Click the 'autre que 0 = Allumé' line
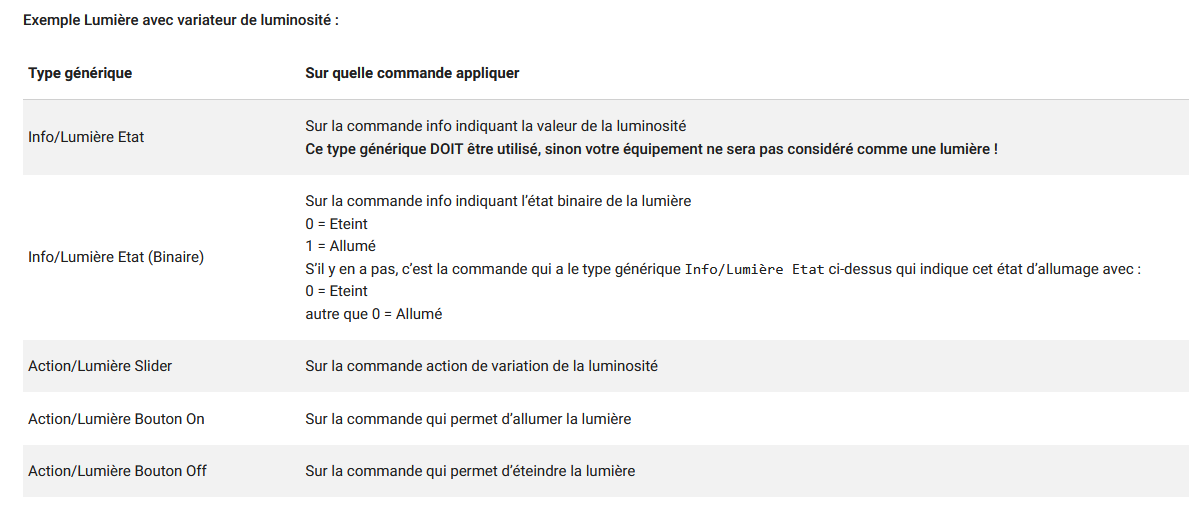The width and height of the screenshot is (1189, 506). click(x=373, y=314)
